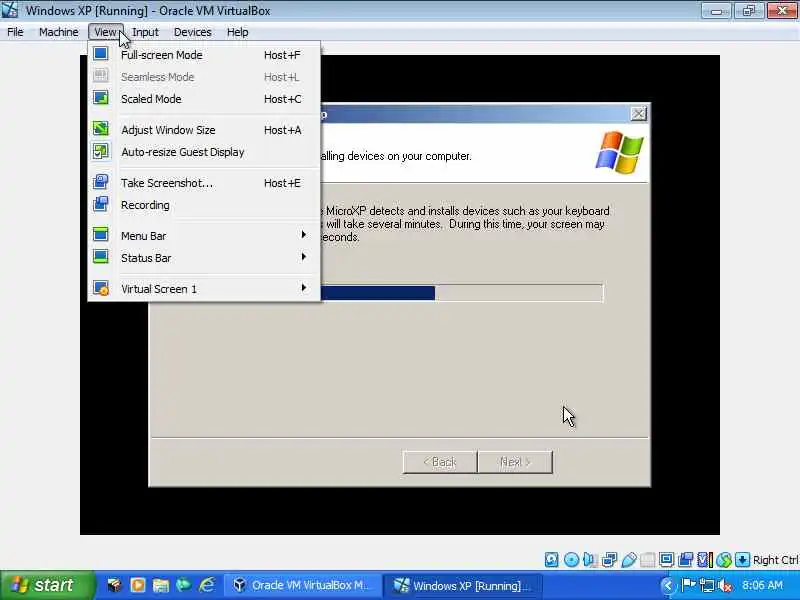Click the Windows start button
800x600 pixels.
pos(46,585)
